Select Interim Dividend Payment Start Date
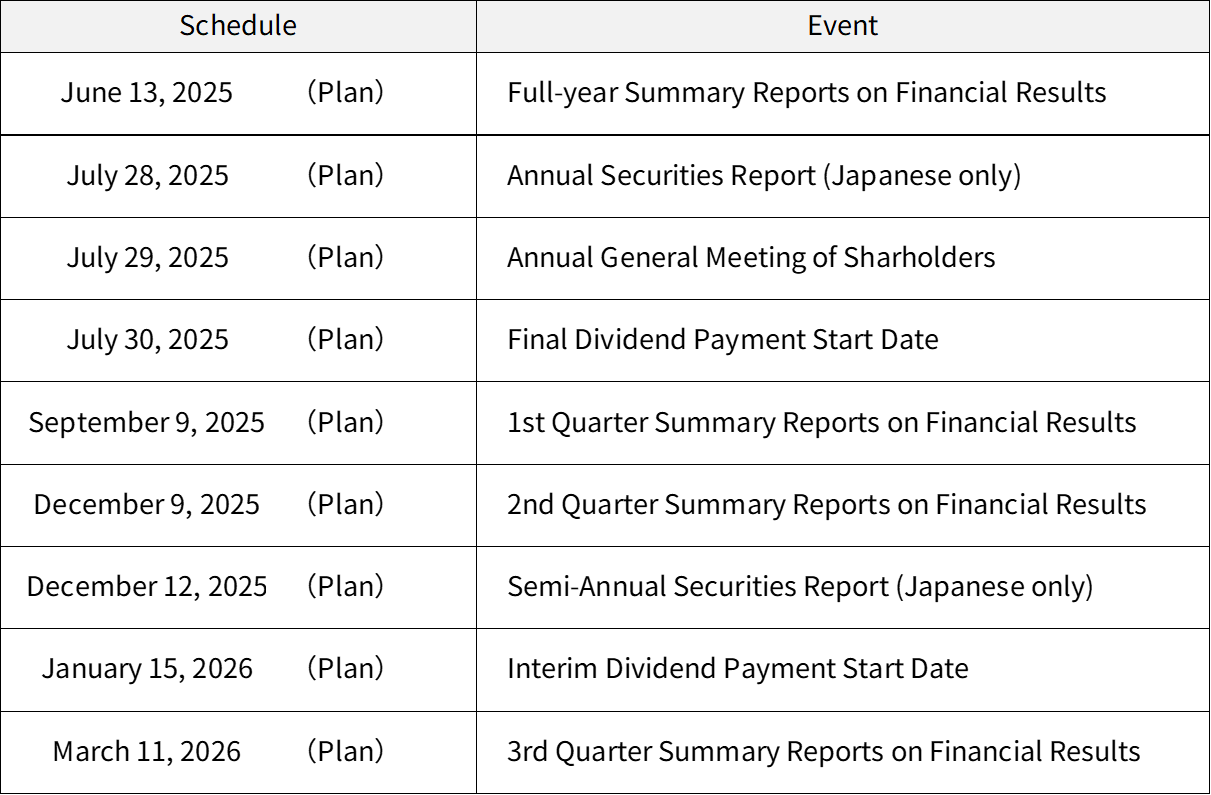1211x795 pixels. (x=738, y=668)
